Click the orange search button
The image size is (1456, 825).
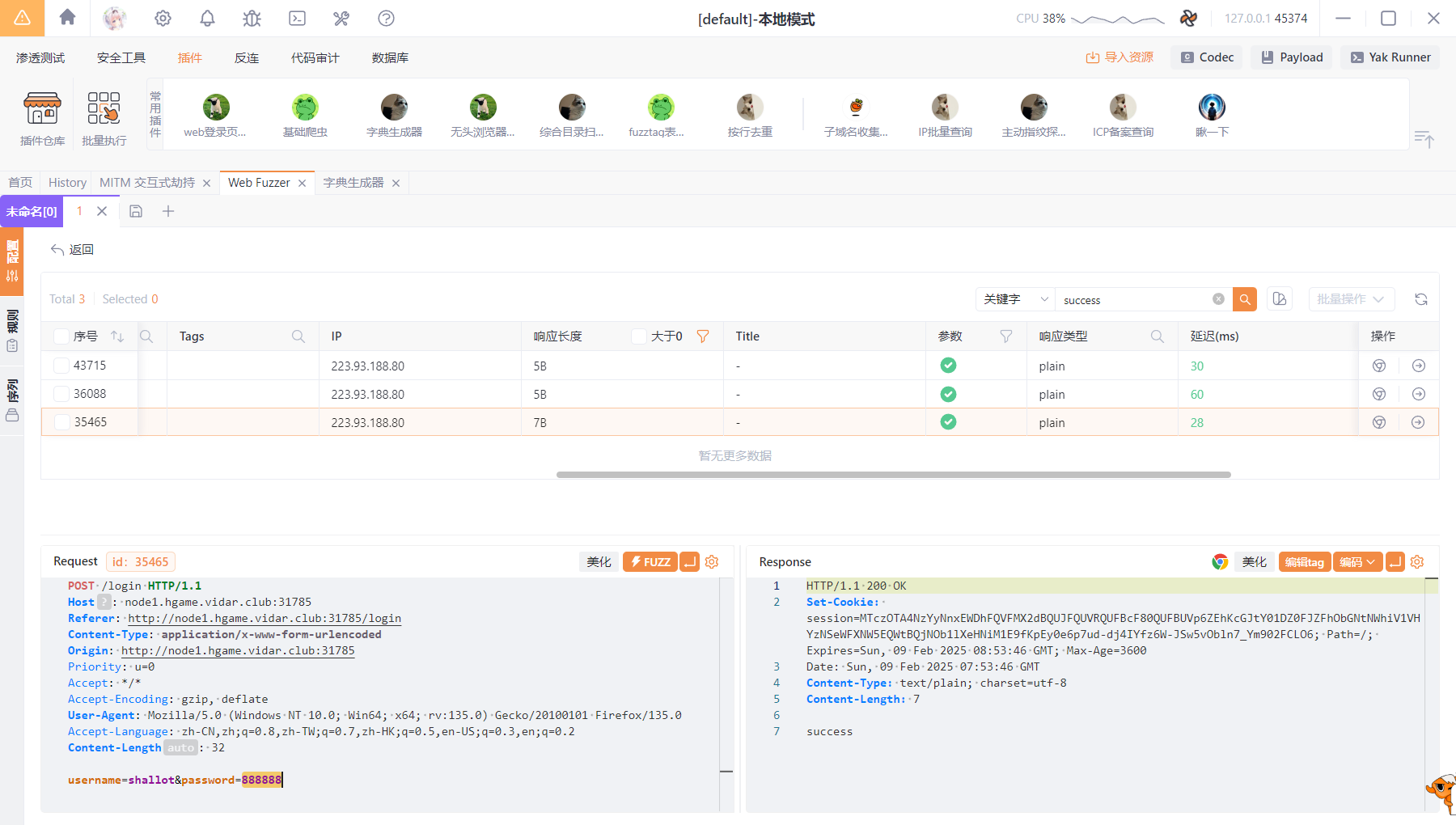[x=1245, y=299]
